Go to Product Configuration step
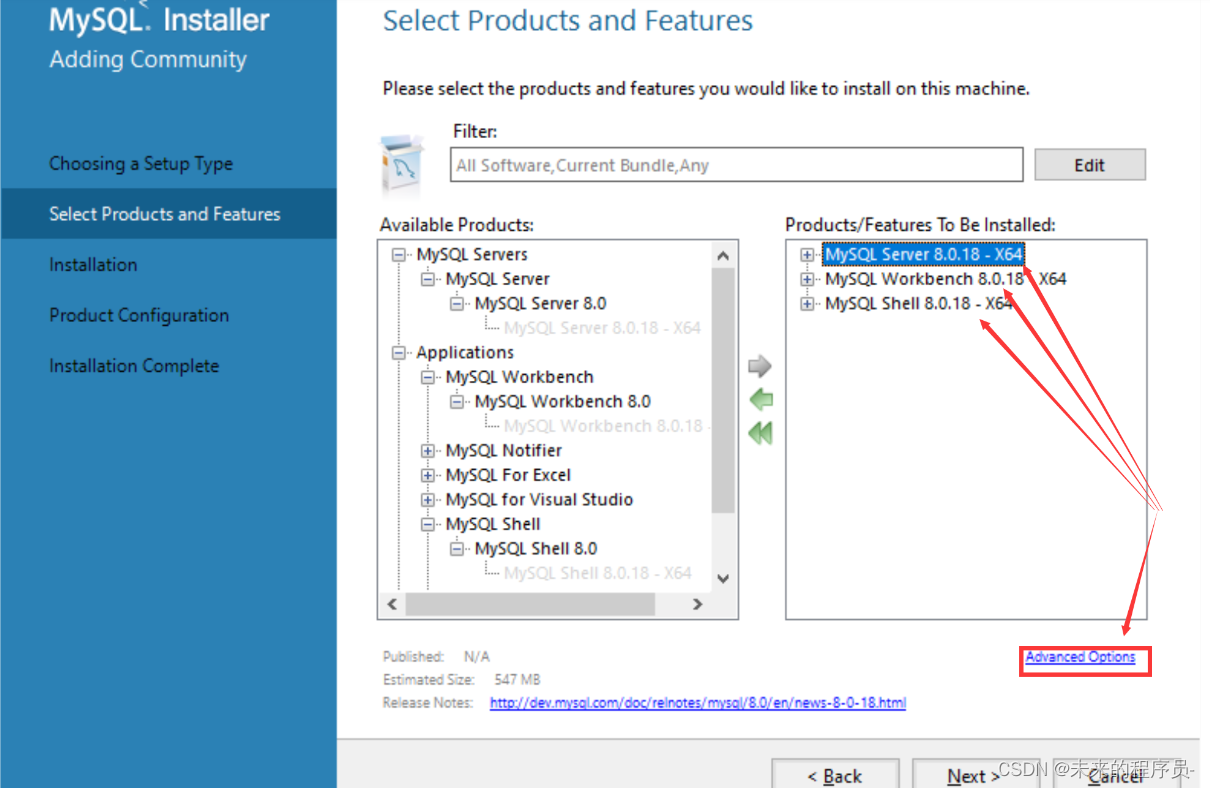Viewport: 1210px width, 788px height. (139, 315)
